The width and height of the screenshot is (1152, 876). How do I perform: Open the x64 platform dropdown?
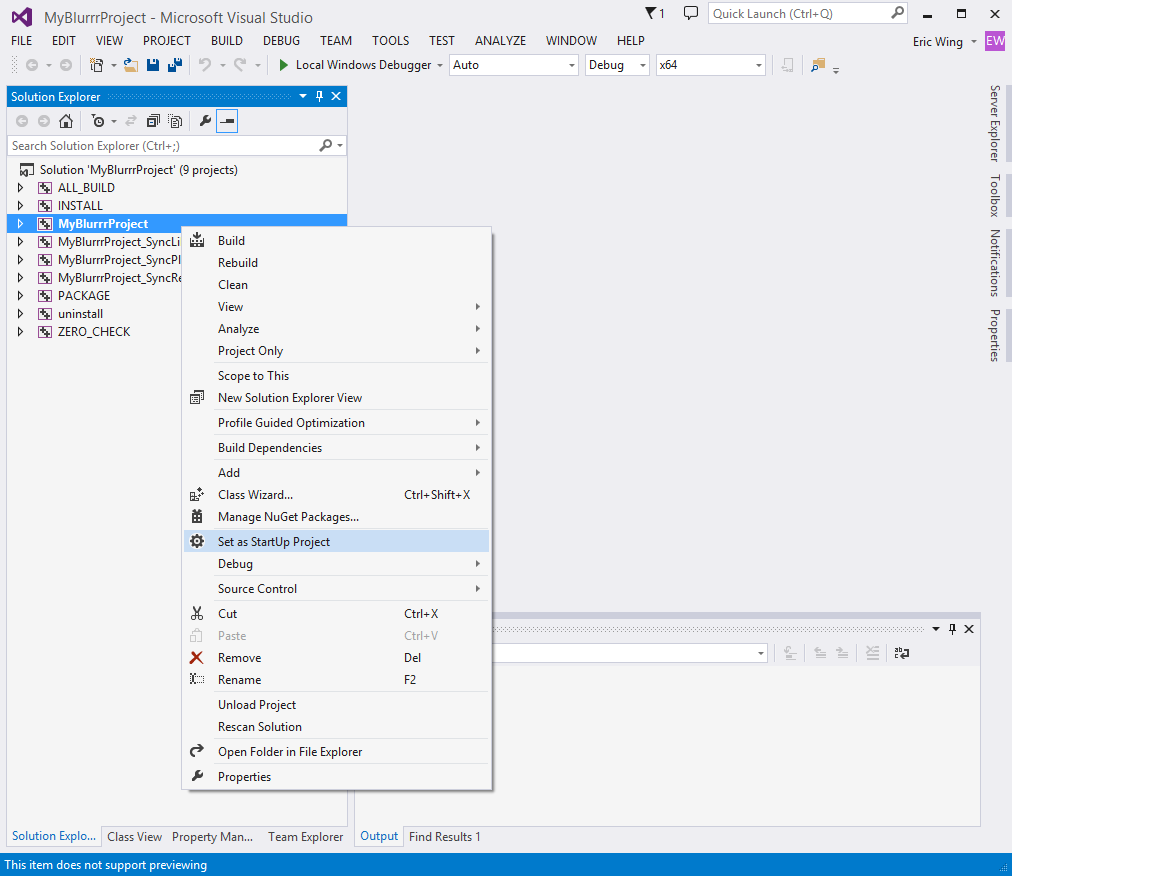click(710, 65)
